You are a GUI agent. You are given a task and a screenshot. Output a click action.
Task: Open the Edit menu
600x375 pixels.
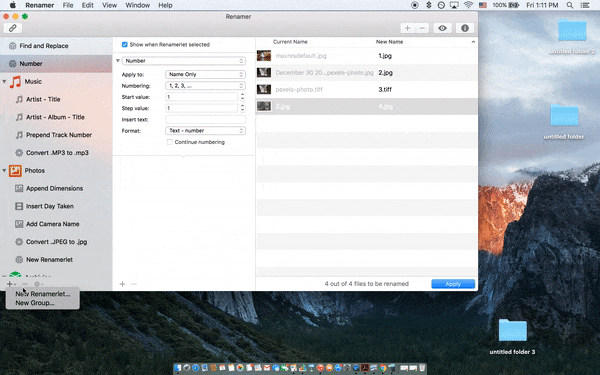(87, 5)
